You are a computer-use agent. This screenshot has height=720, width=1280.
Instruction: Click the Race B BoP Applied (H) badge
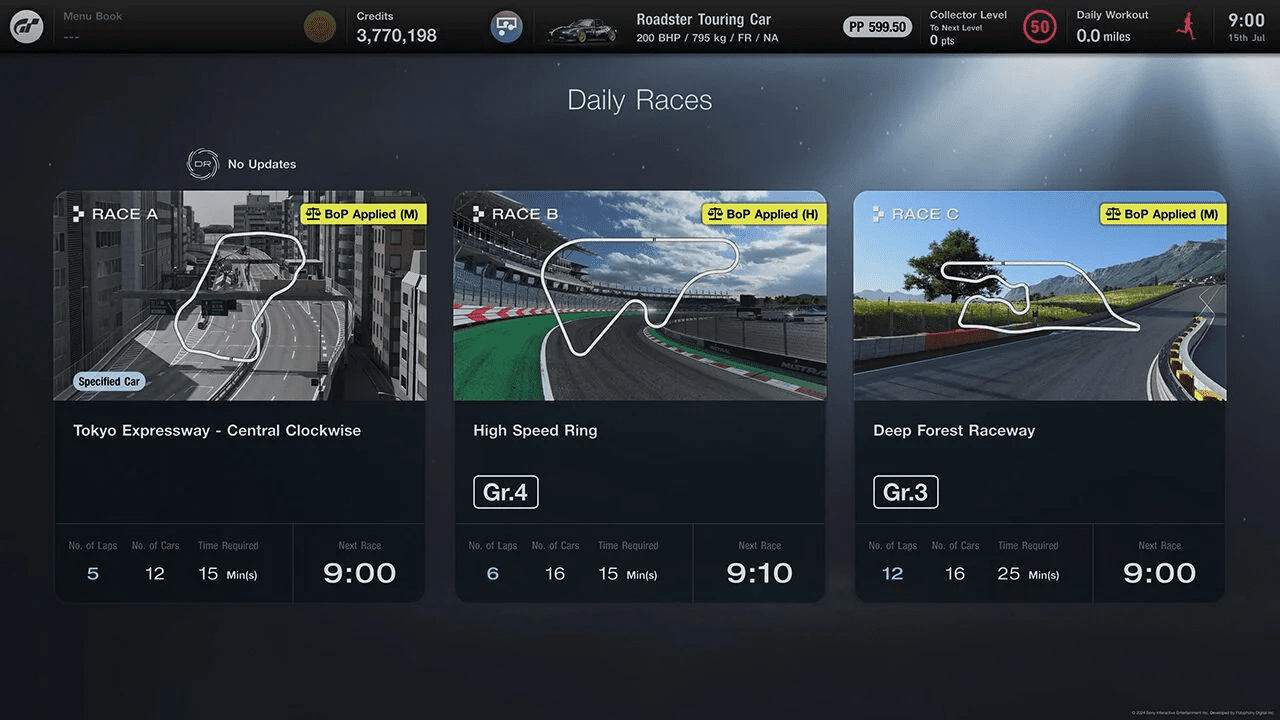pos(764,214)
